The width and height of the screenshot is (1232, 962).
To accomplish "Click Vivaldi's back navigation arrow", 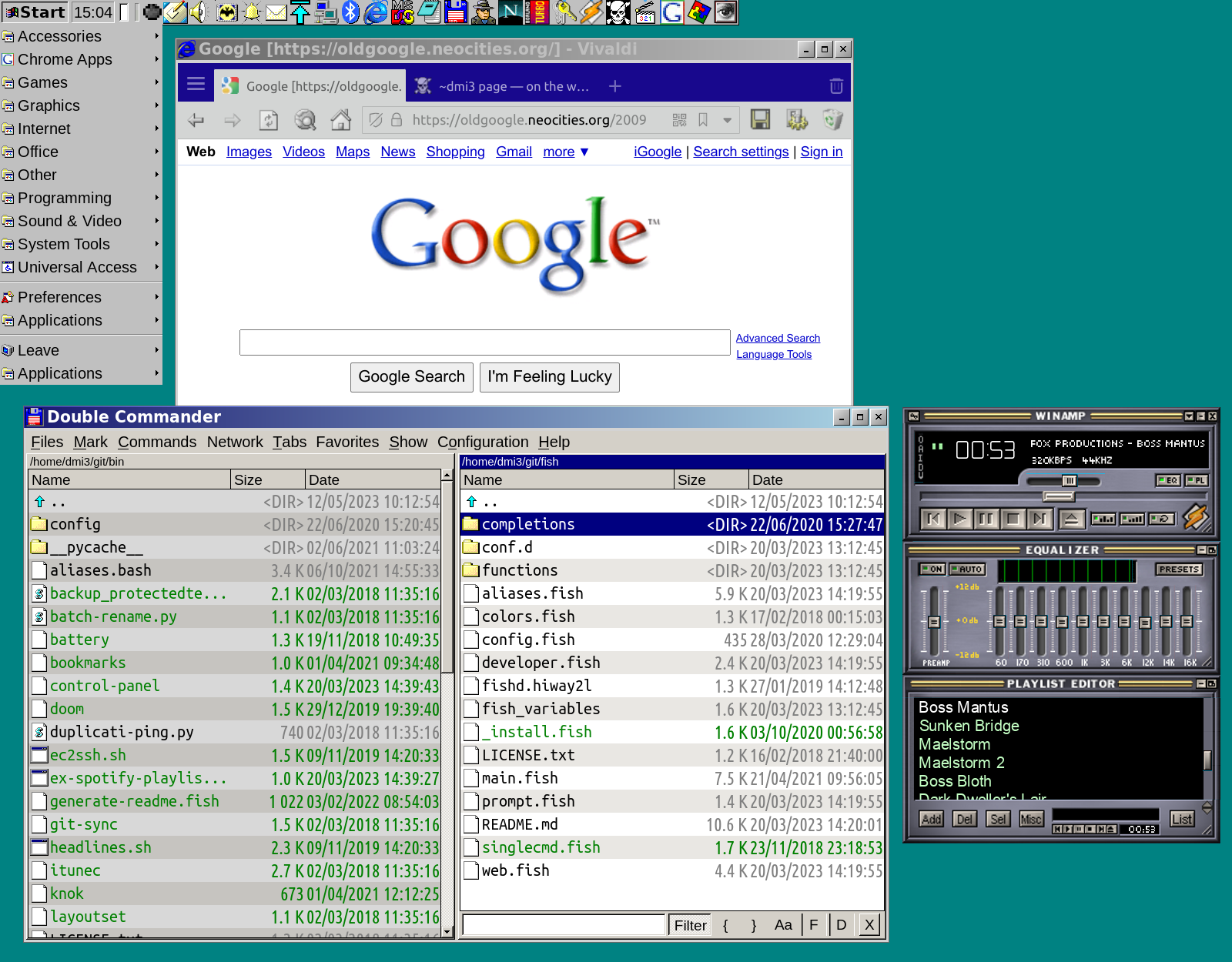I will click(x=196, y=120).
